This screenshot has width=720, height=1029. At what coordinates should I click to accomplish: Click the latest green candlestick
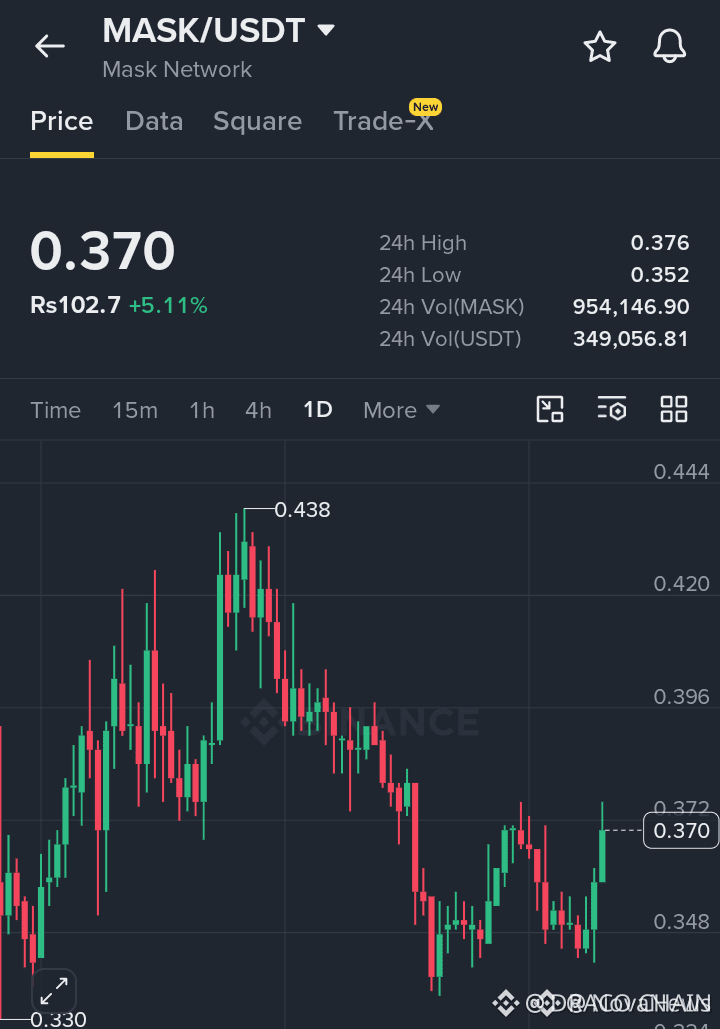pos(602,856)
